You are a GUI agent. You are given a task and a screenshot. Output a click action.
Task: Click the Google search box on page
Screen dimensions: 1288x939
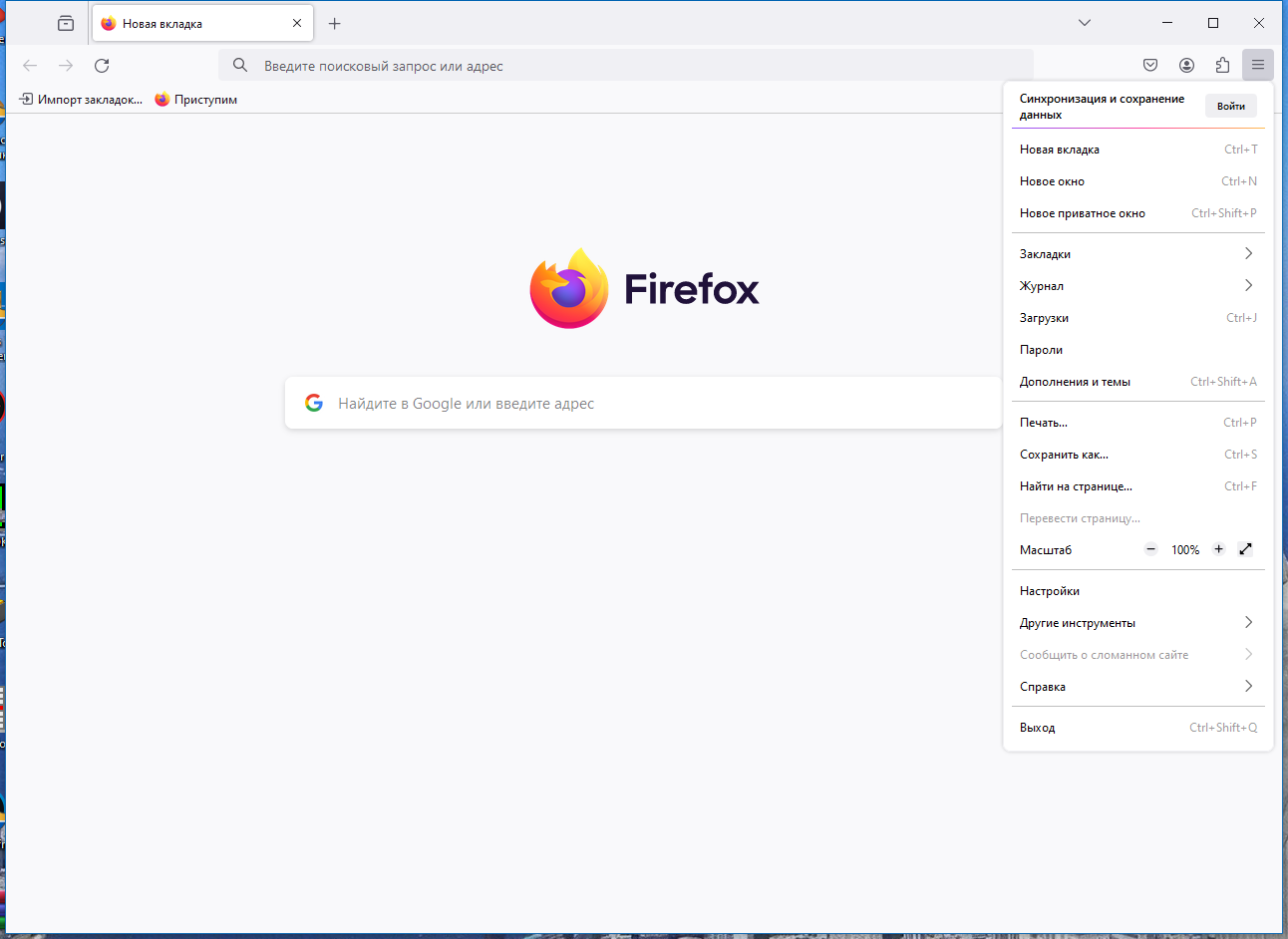[x=643, y=404]
